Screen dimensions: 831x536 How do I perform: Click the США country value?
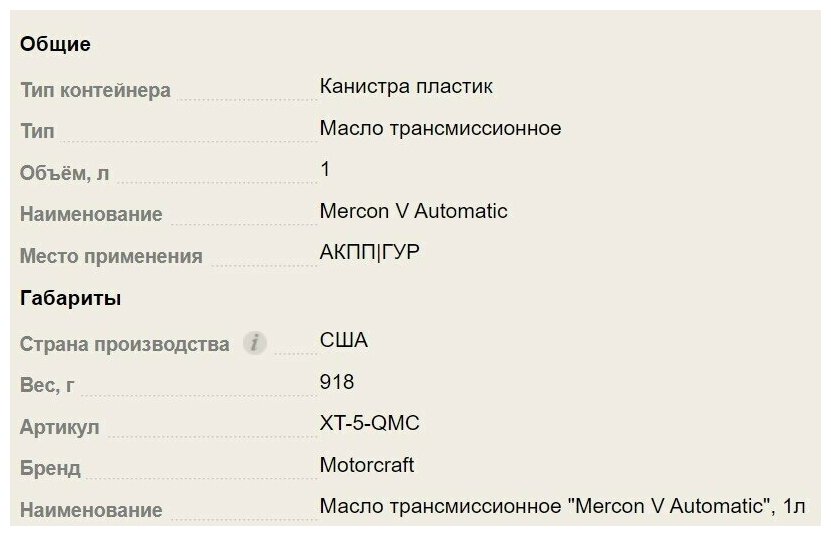[343, 340]
